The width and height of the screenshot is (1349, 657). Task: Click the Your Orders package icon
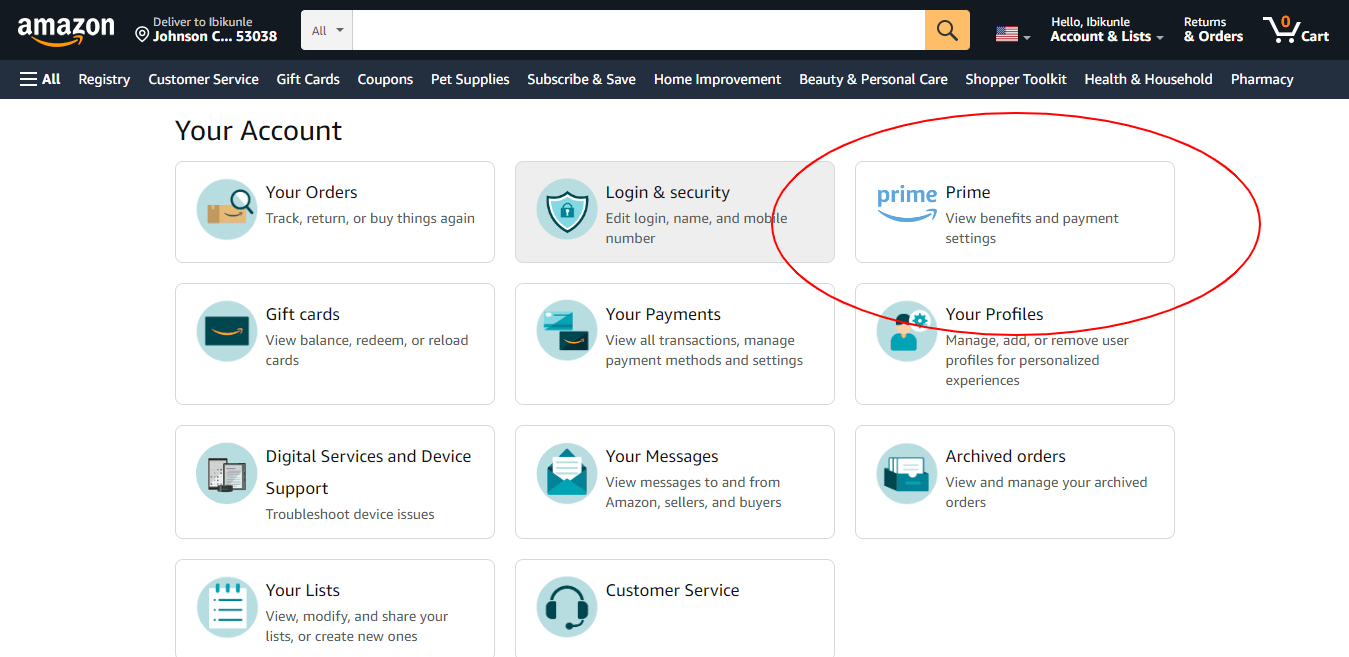coord(227,209)
